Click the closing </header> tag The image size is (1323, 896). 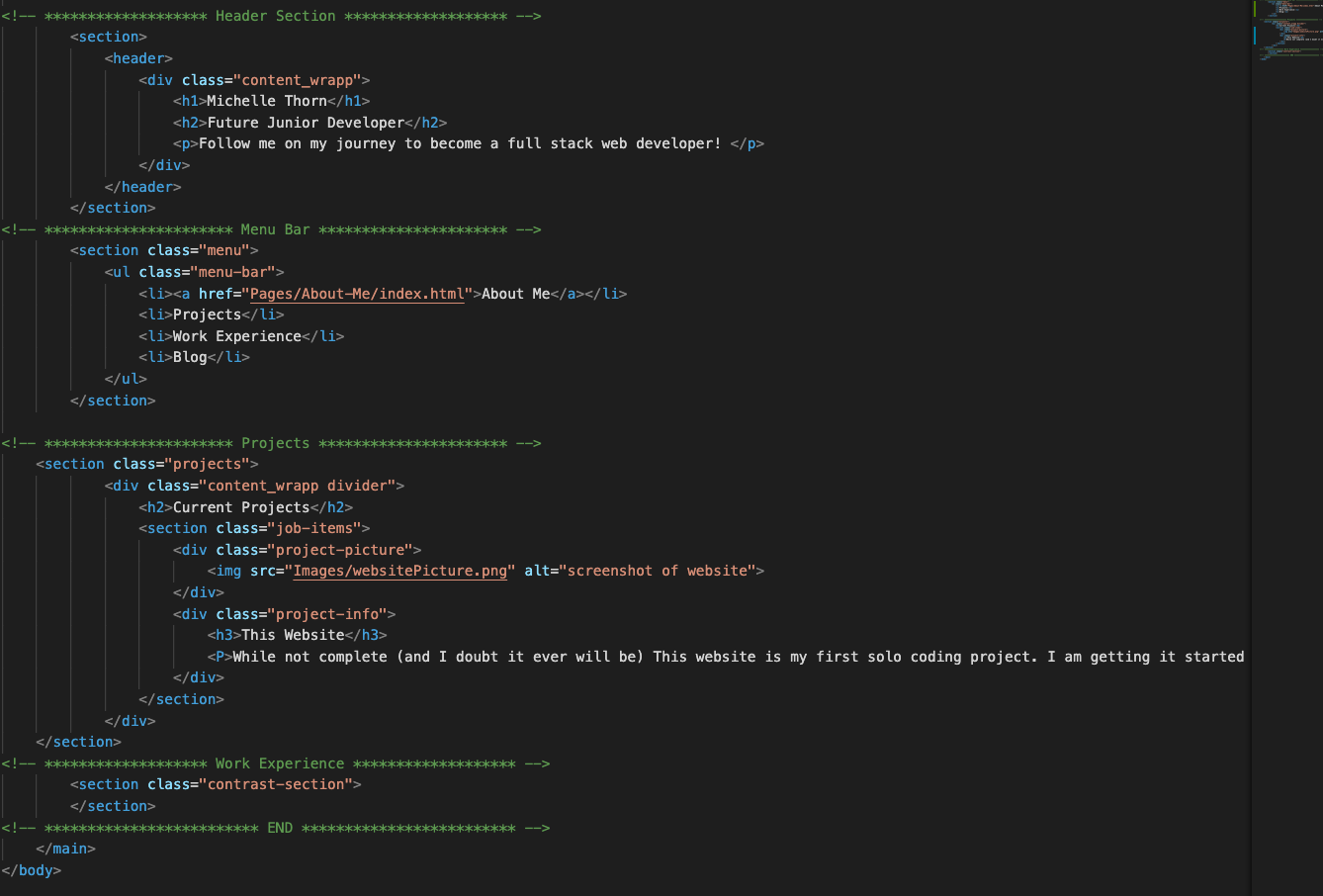pos(142,187)
